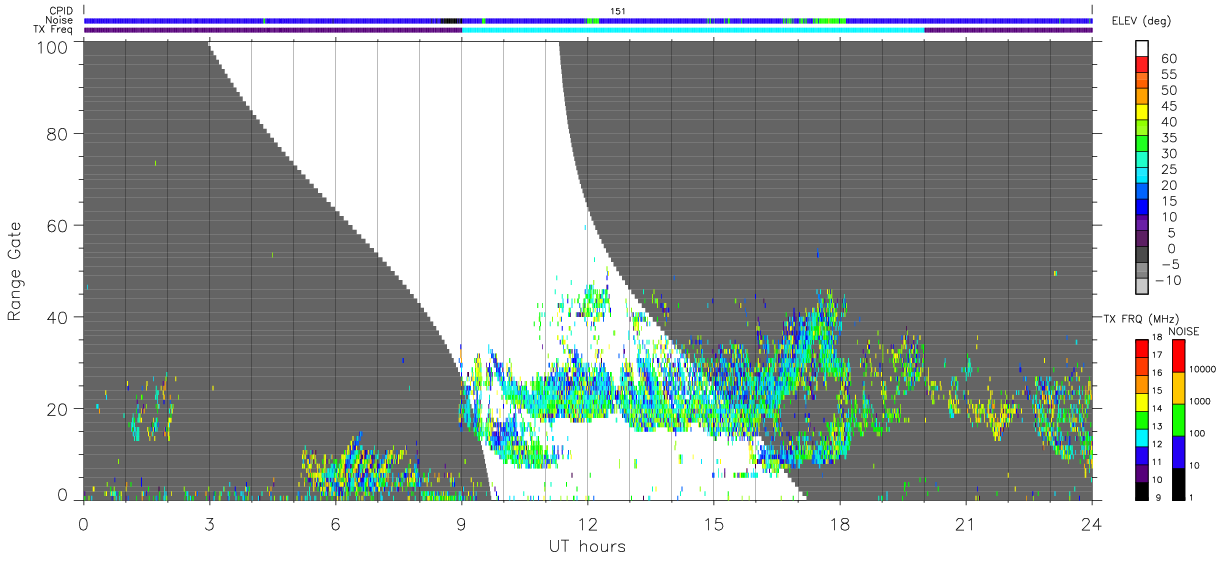Click range gate tick label 80

(x=58, y=134)
